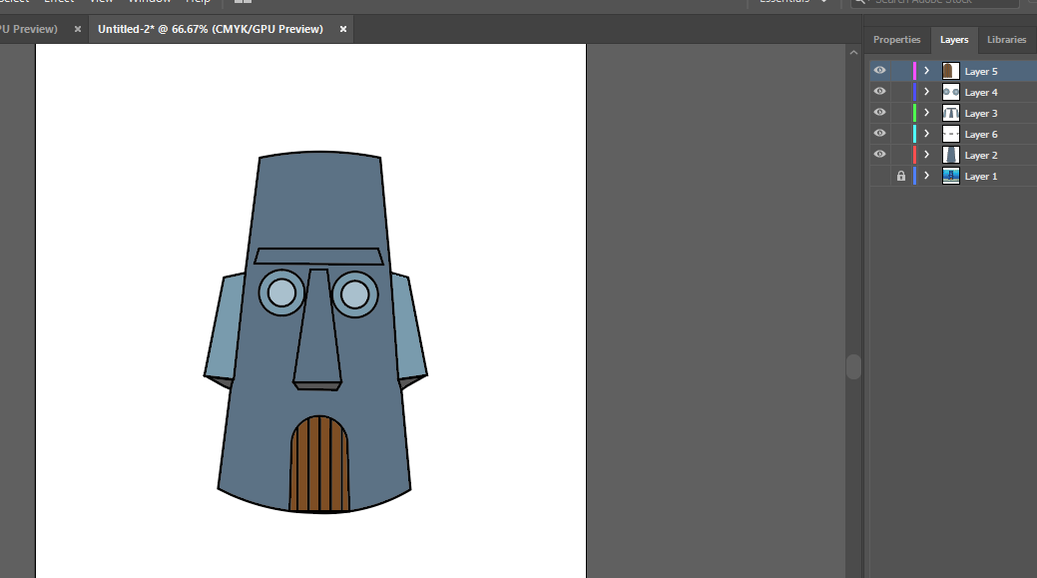Click the Layer 1 thumbnail

point(950,176)
